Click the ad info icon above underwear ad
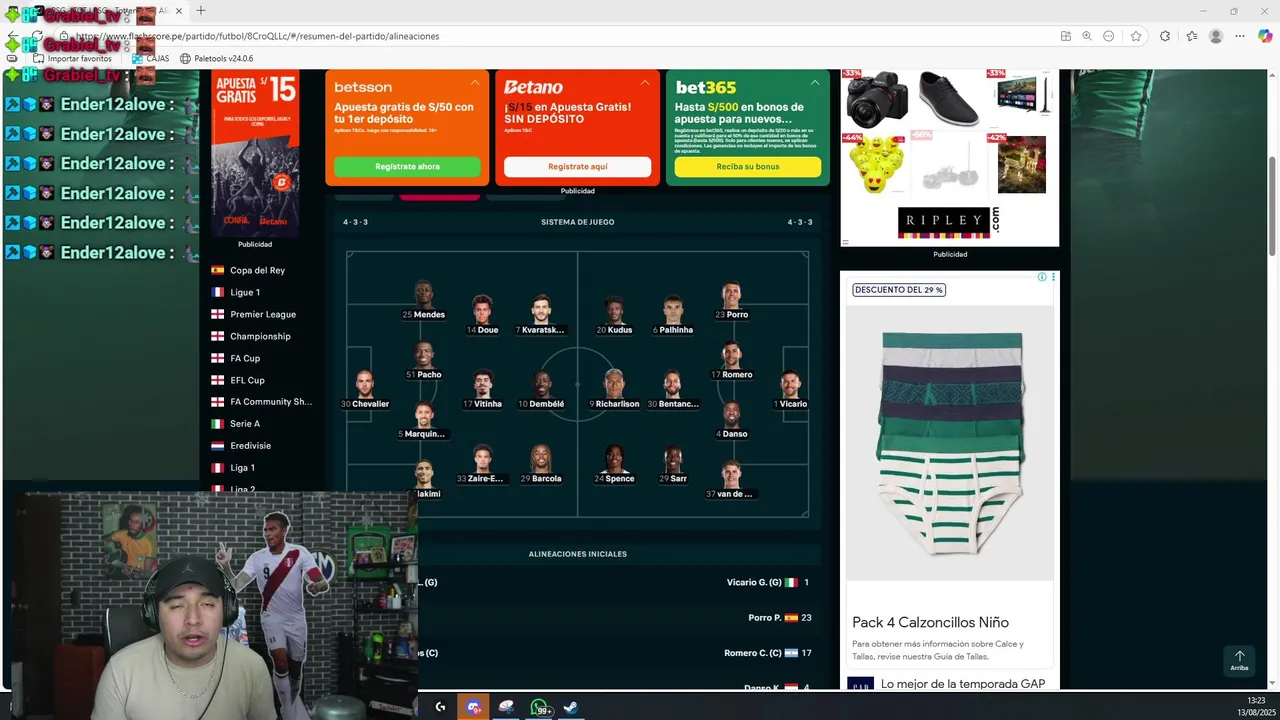Viewport: 1280px width, 720px height. coord(1042,277)
